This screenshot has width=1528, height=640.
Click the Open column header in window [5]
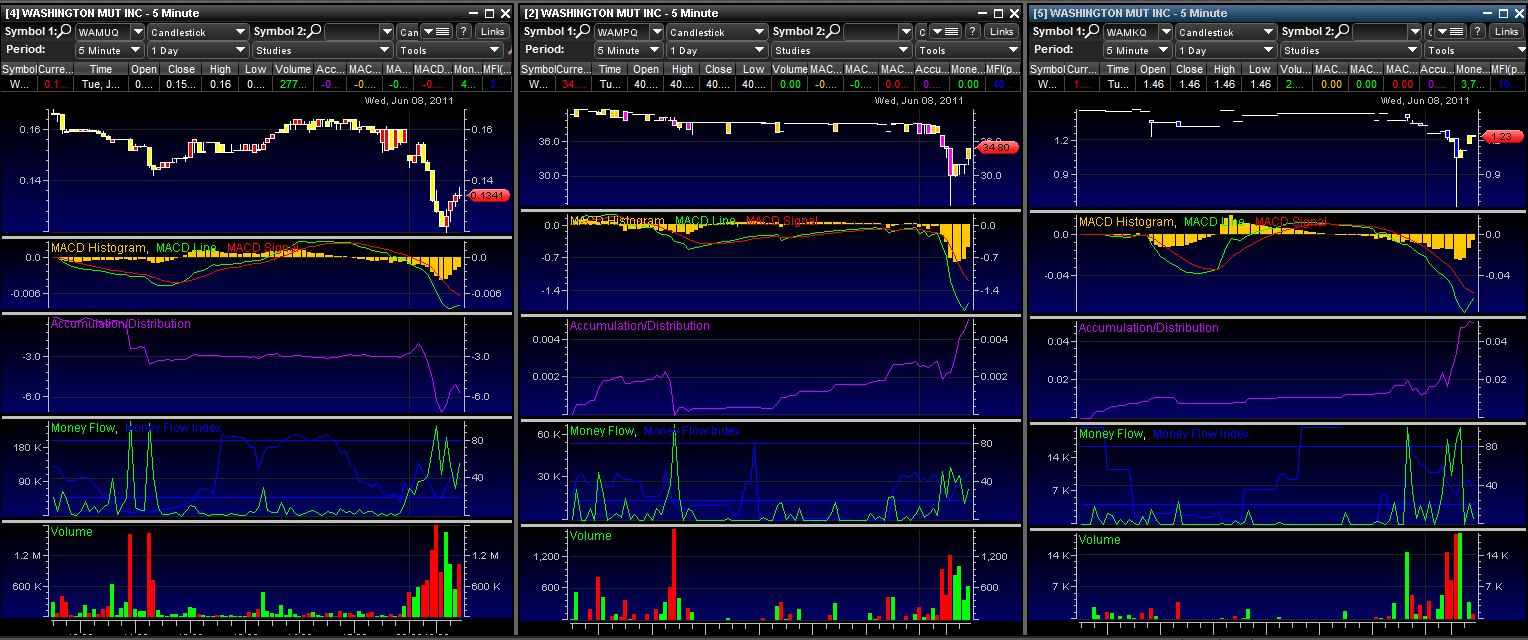1153,69
